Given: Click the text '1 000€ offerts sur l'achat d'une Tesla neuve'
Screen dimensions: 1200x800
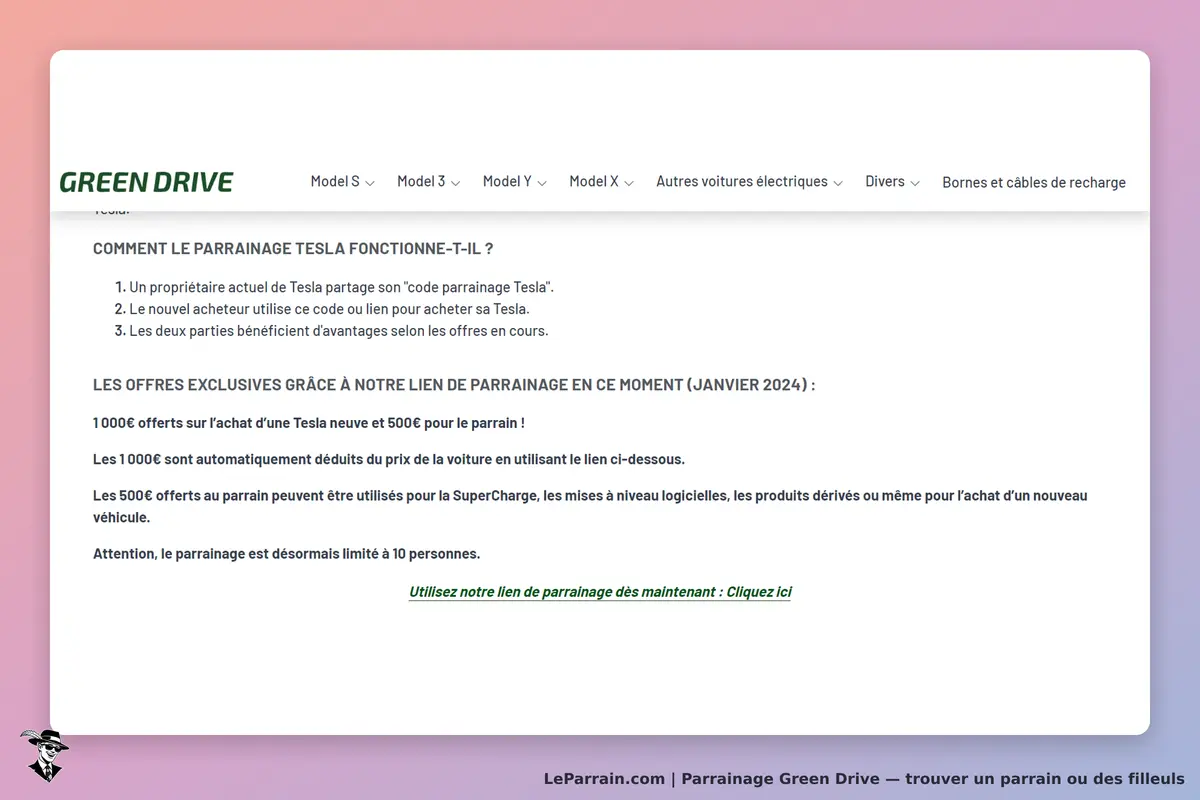Looking at the screenshot, I should tap(309, 423).
